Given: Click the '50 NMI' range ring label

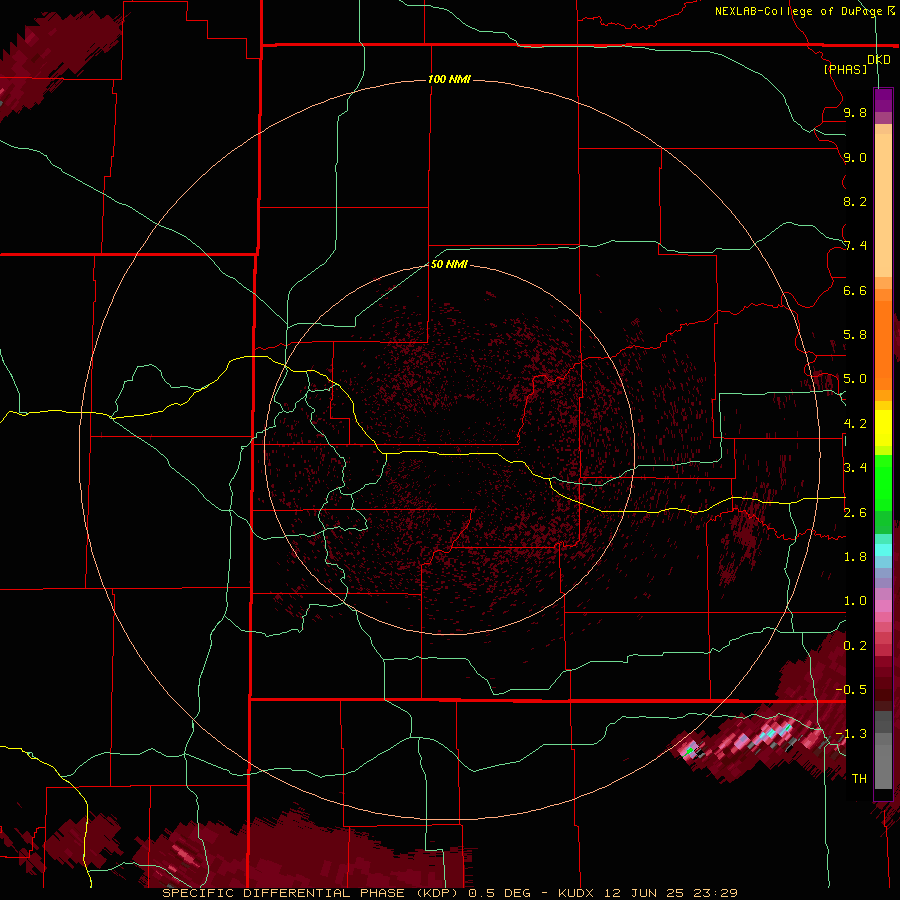Looking at the screenshot, I should pyautogui.click(x=449, y=264).
